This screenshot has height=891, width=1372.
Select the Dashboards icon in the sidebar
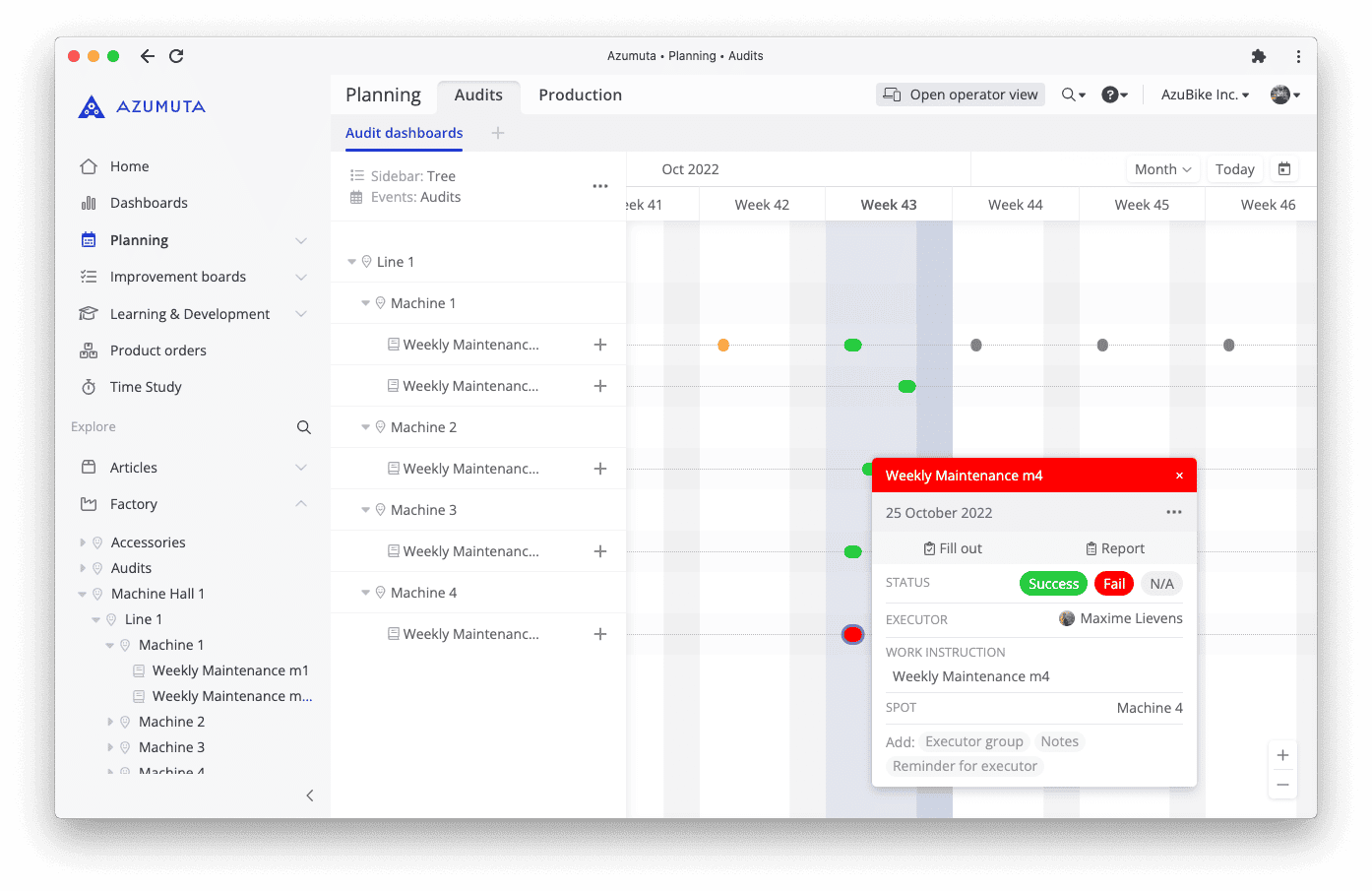pyautogui.click(x=90, y=203)
